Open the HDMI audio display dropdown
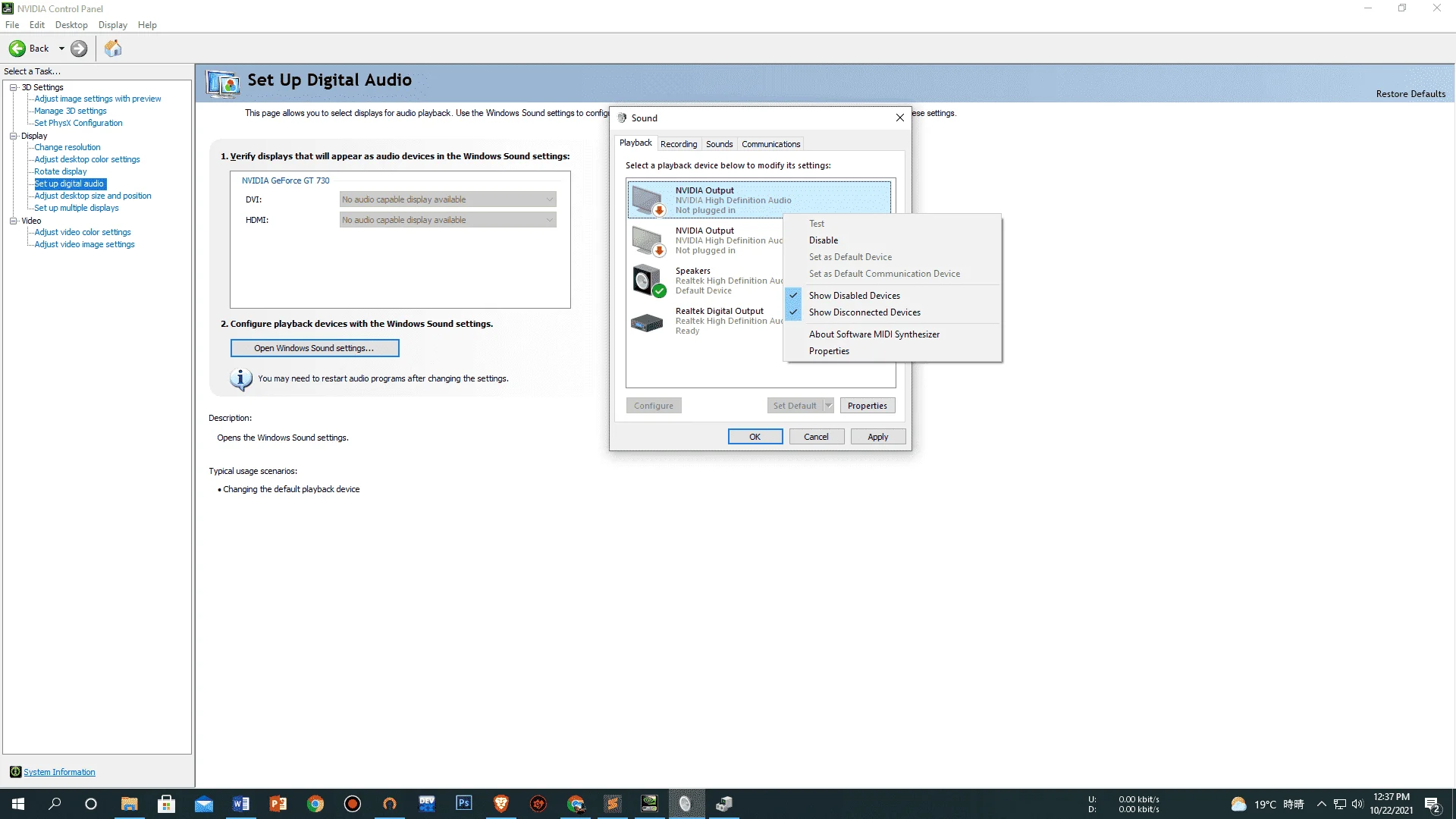Screen dimensions: 1456x819 (x=447, y=220)
